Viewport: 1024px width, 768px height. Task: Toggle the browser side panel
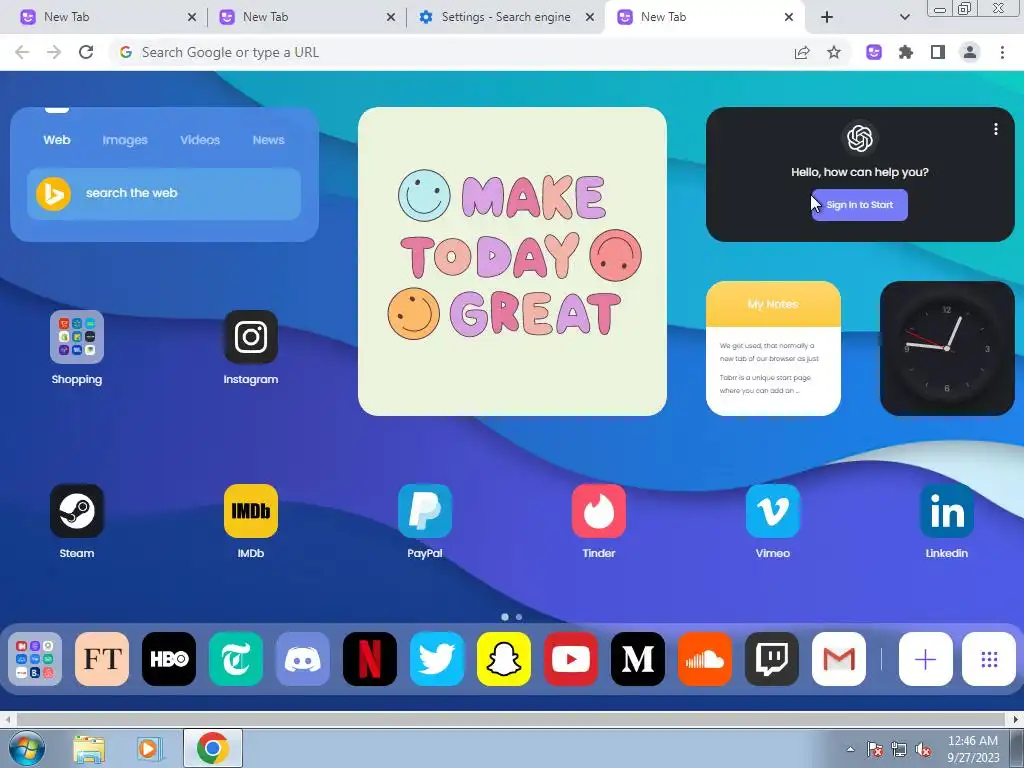tap(938, 52)
